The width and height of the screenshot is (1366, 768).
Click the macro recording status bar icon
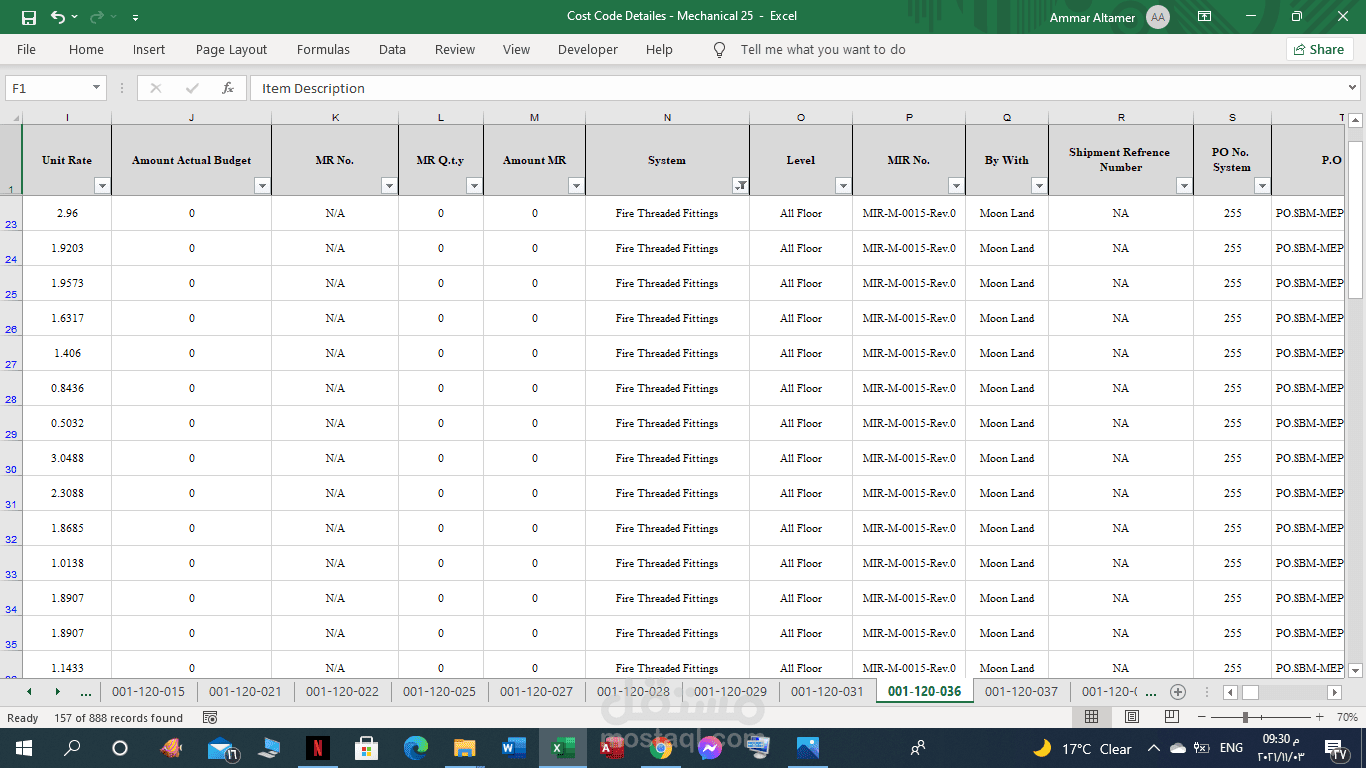pos(210,718)
